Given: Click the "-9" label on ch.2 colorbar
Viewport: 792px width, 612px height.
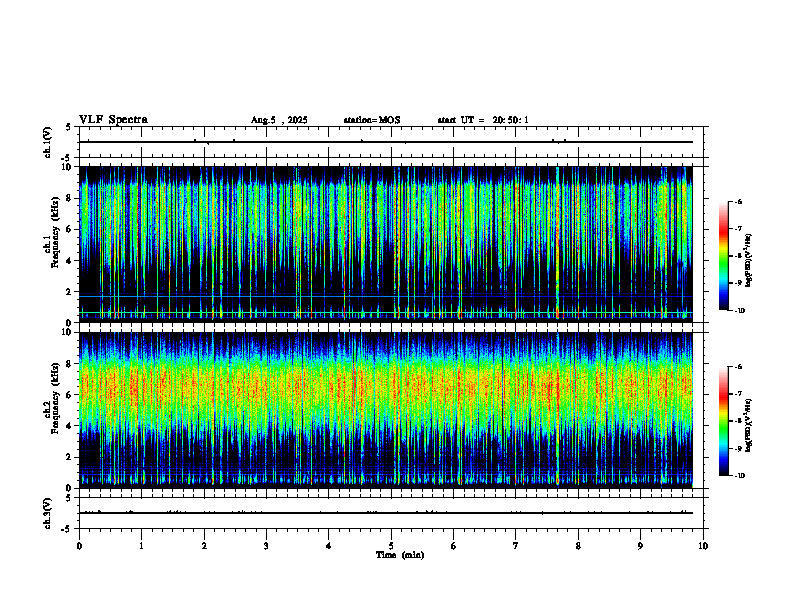Looking at the screenshot, I should click(738, 448).
